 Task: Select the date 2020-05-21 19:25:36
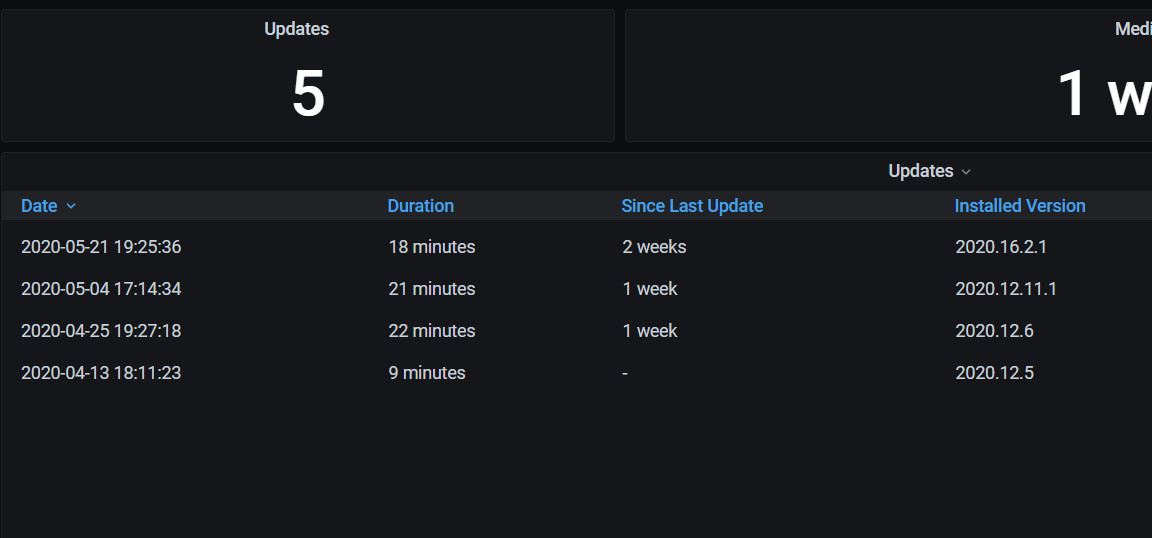click(x=101, y=247)
